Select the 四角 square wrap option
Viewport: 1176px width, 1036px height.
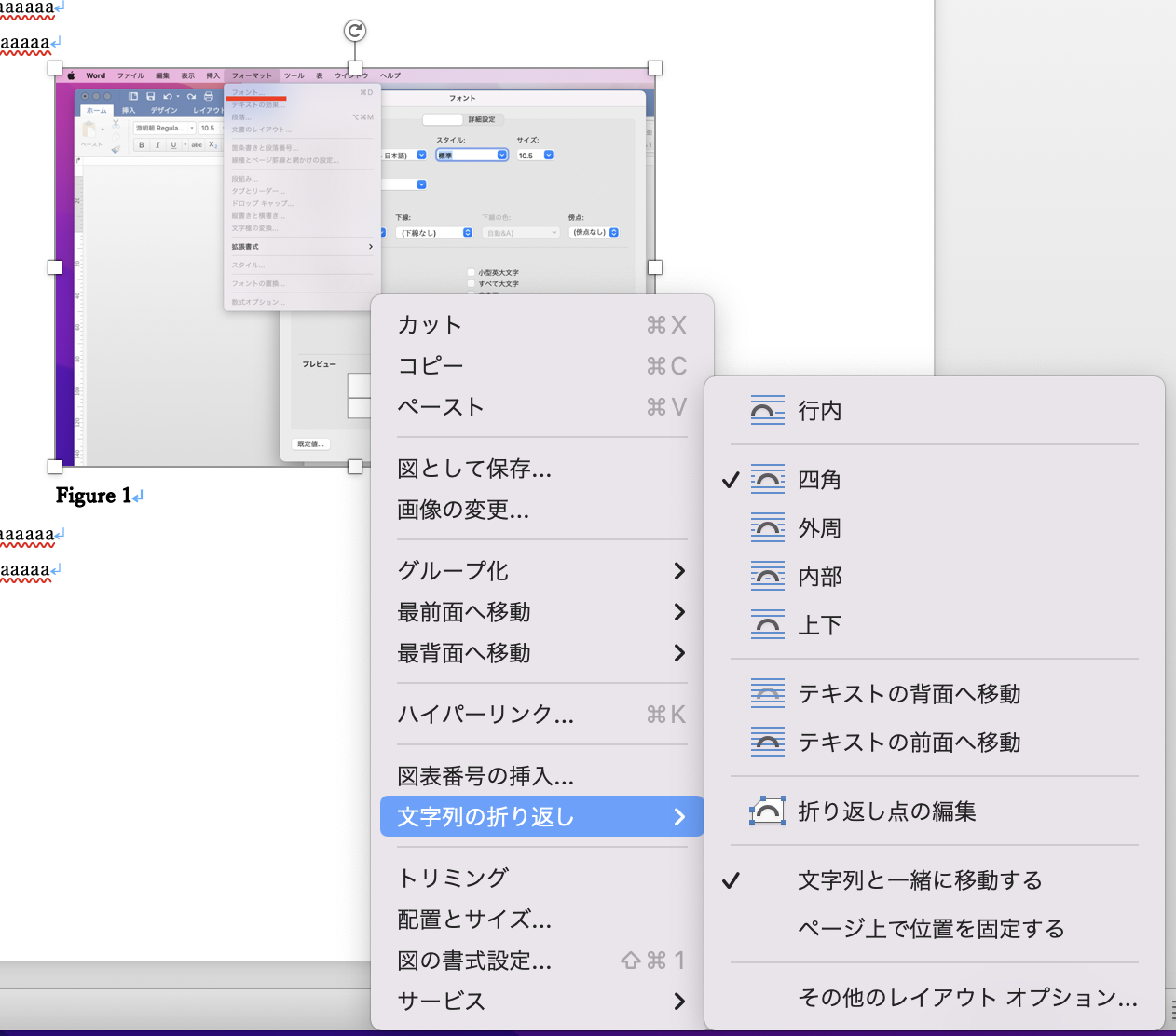935,480
